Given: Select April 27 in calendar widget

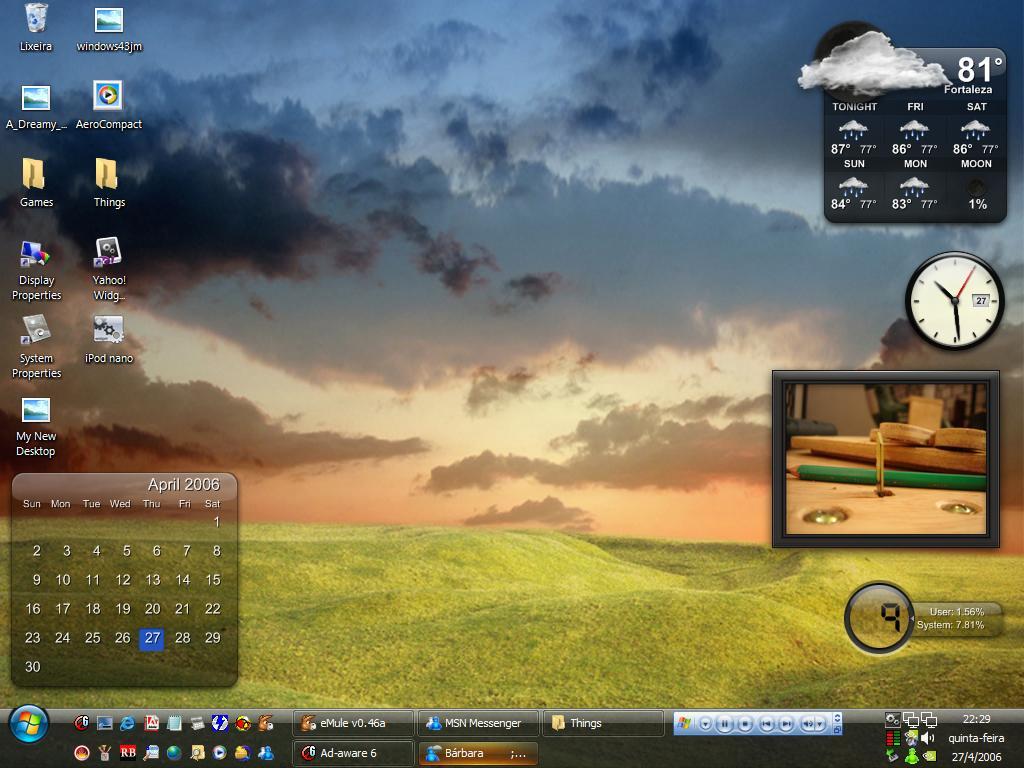Looking at the screenshot, I should point(152,638).
